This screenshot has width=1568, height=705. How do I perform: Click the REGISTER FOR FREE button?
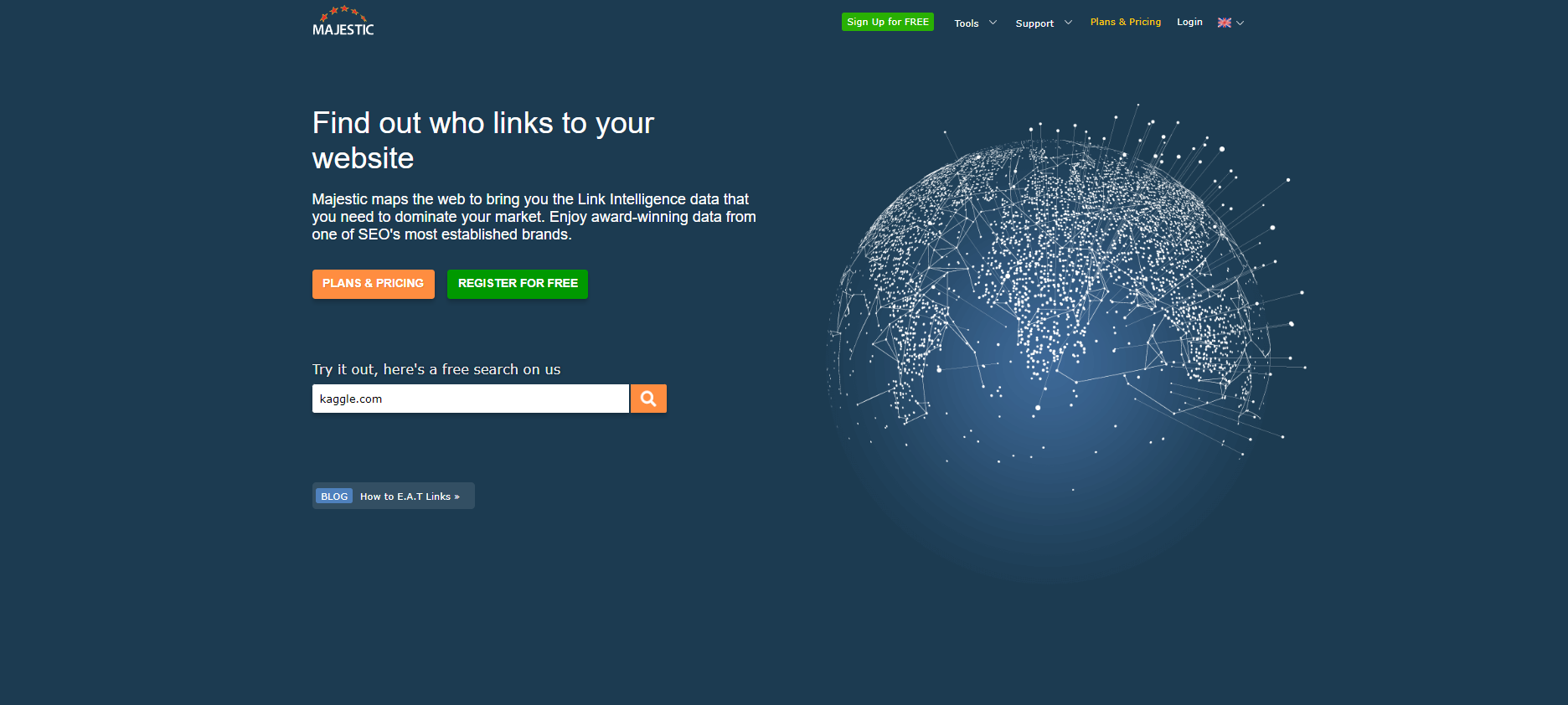click(518, 284)
